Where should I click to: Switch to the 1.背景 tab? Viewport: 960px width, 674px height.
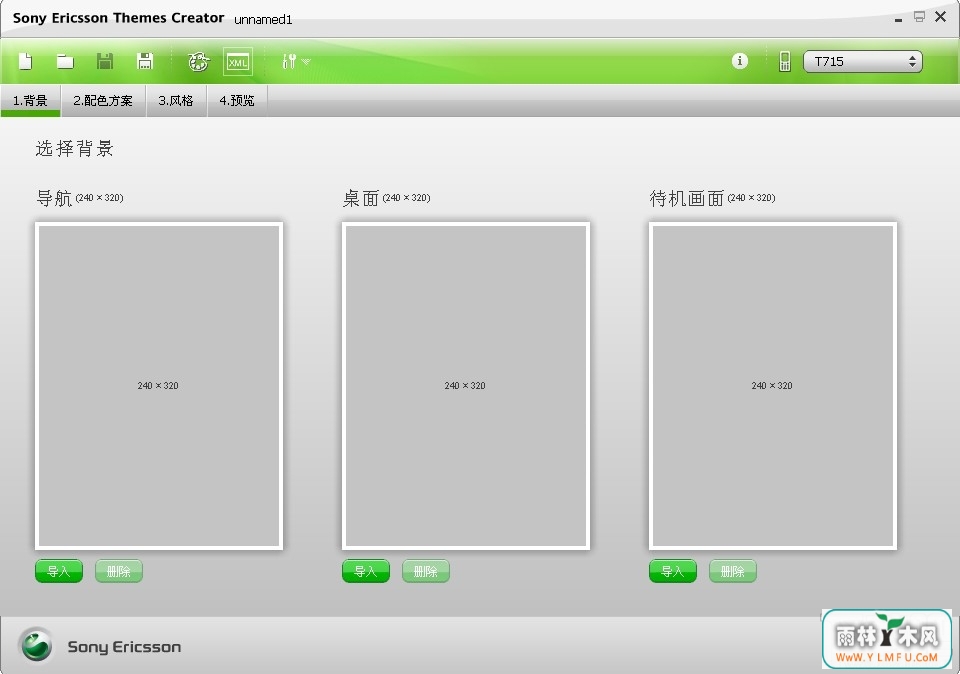click(x=30, y=100)
